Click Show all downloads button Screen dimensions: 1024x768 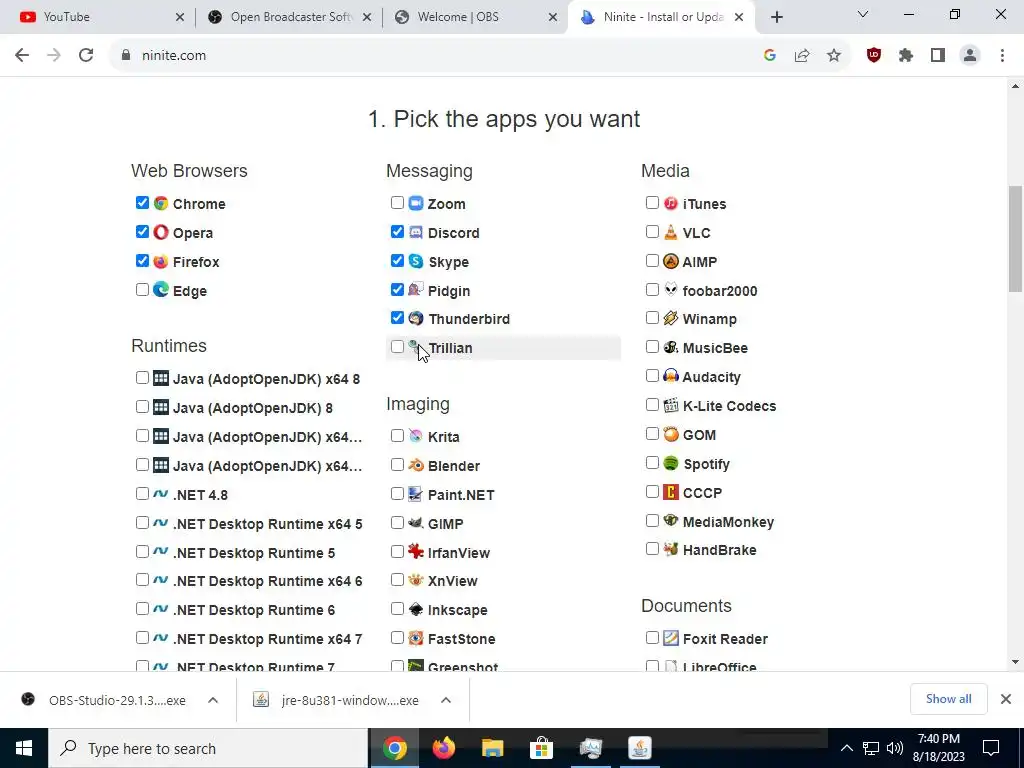(948, 699)
